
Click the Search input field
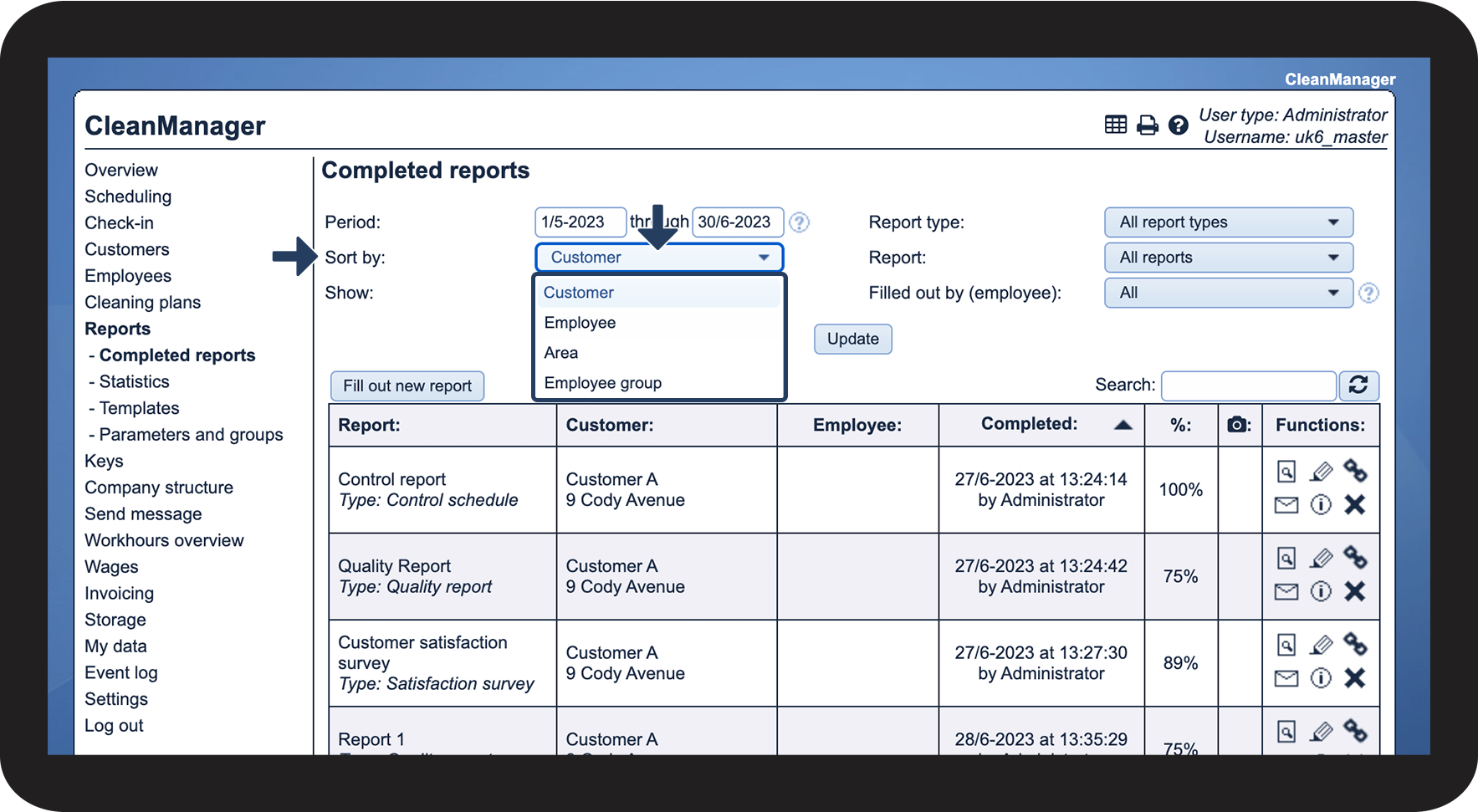coord(1248,386)
